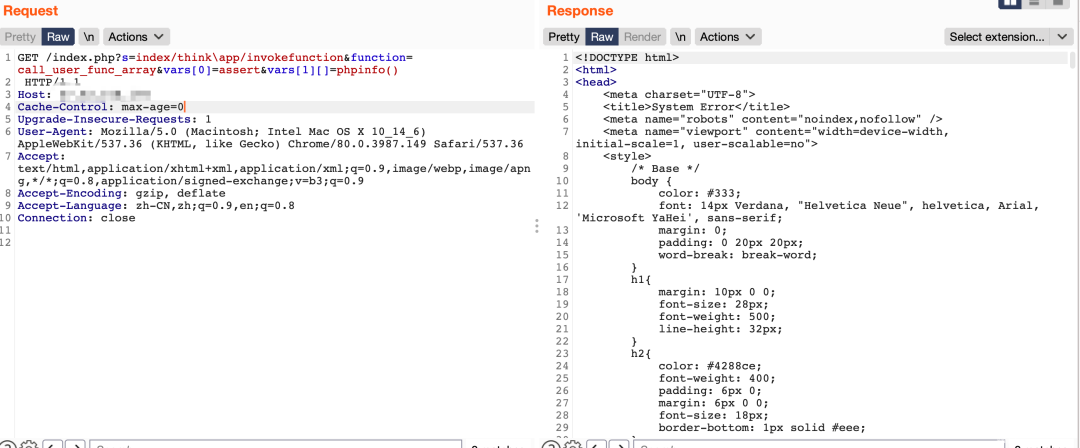Click font-weight: 500; line
This screenshot has width=1080, height=448.
click(x=717, y=317)
